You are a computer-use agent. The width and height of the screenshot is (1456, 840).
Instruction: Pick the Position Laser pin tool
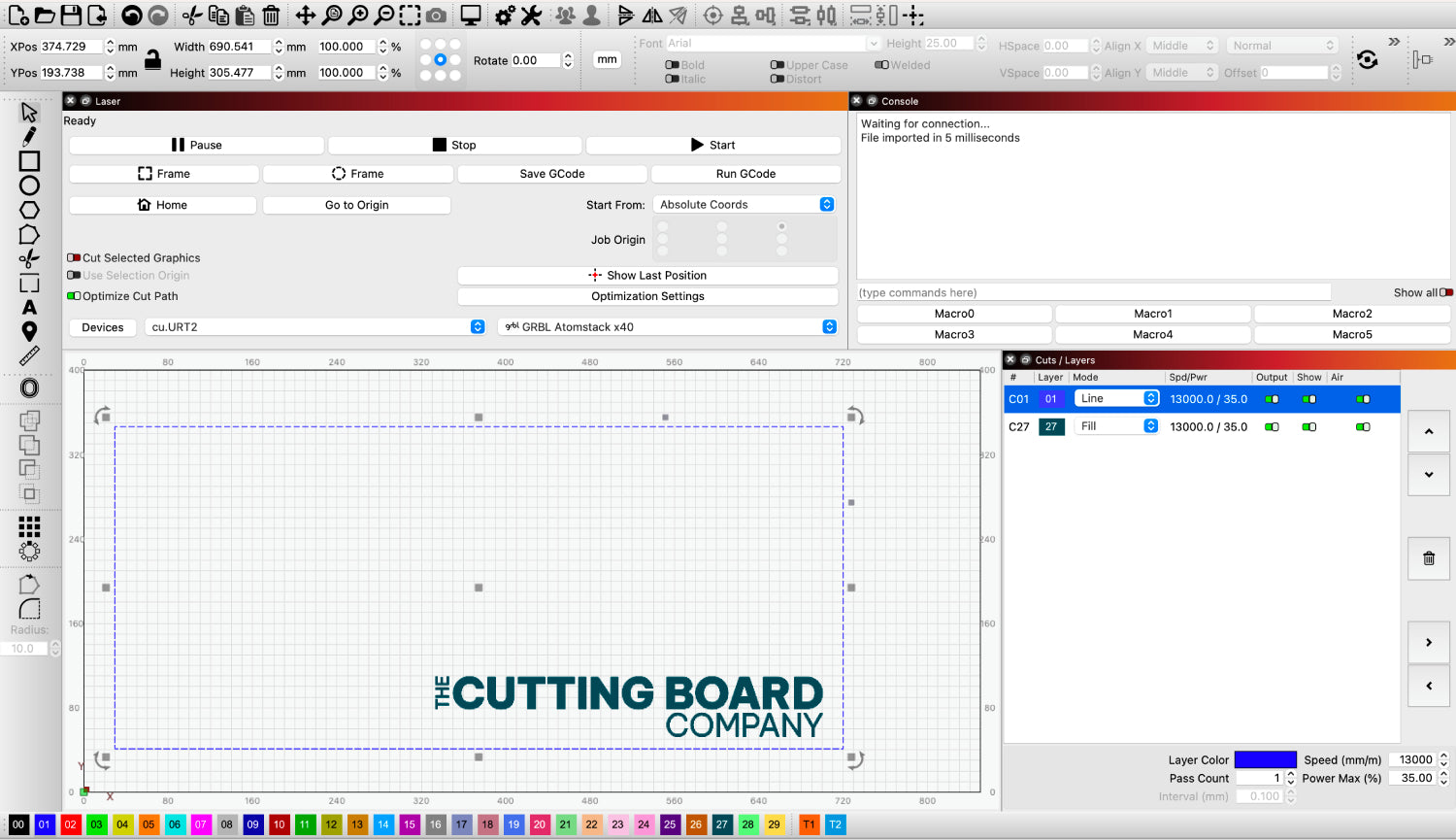(29, 332)
